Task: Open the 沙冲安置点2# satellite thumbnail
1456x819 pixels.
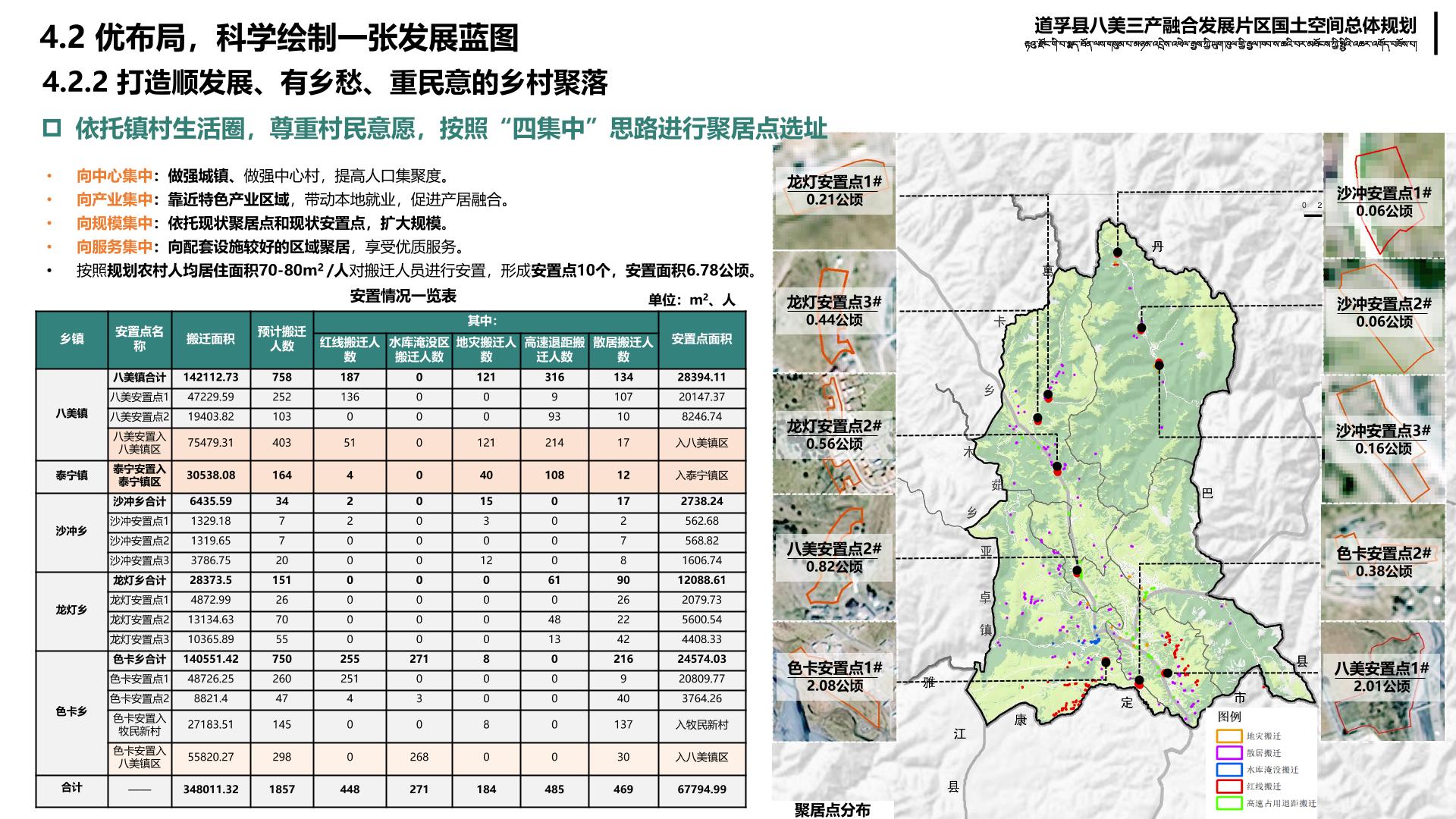Action: tap(1384, 316)
